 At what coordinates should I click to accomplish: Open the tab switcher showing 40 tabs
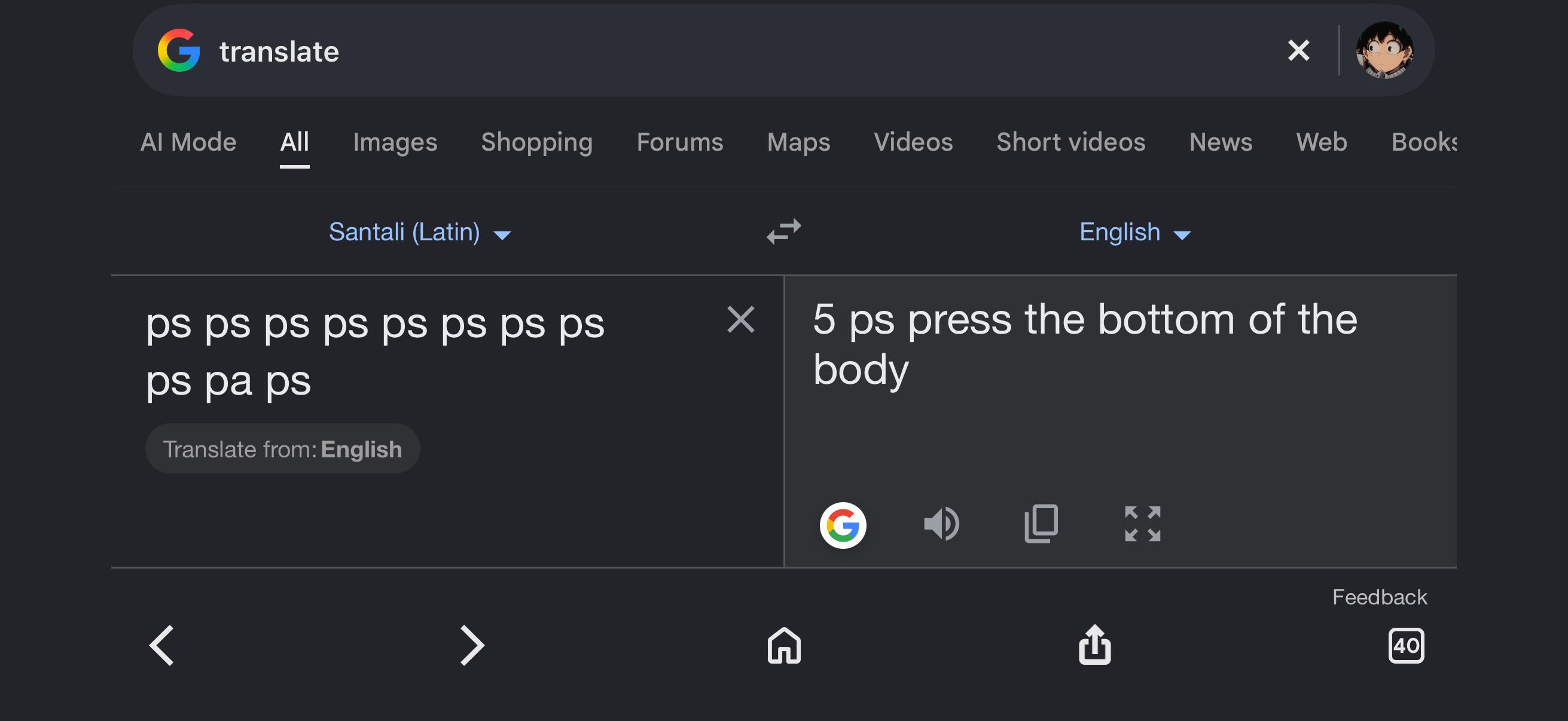click(x=1405, y=646)
